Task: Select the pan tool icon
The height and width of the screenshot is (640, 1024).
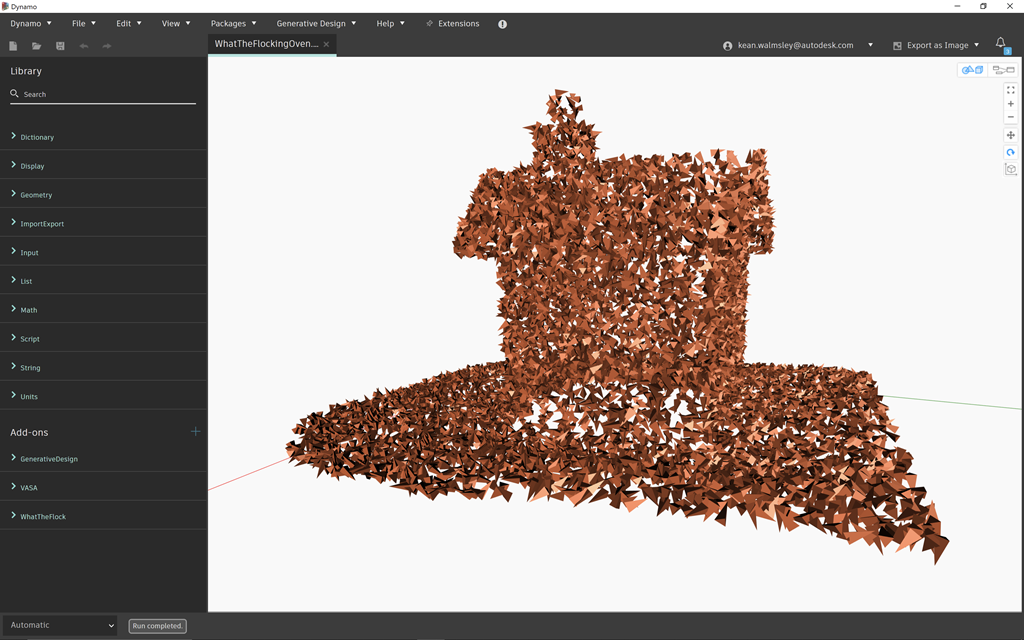Action: [1010, 135]
